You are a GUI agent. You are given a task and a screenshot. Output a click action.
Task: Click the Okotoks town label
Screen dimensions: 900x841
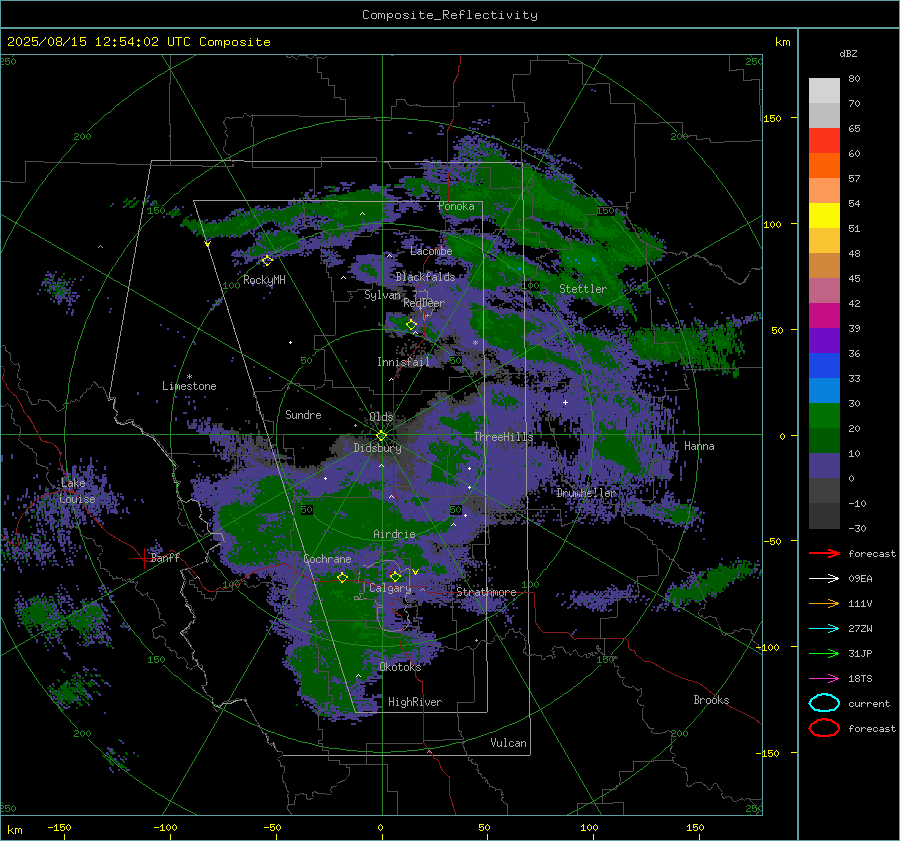(400, 667)
